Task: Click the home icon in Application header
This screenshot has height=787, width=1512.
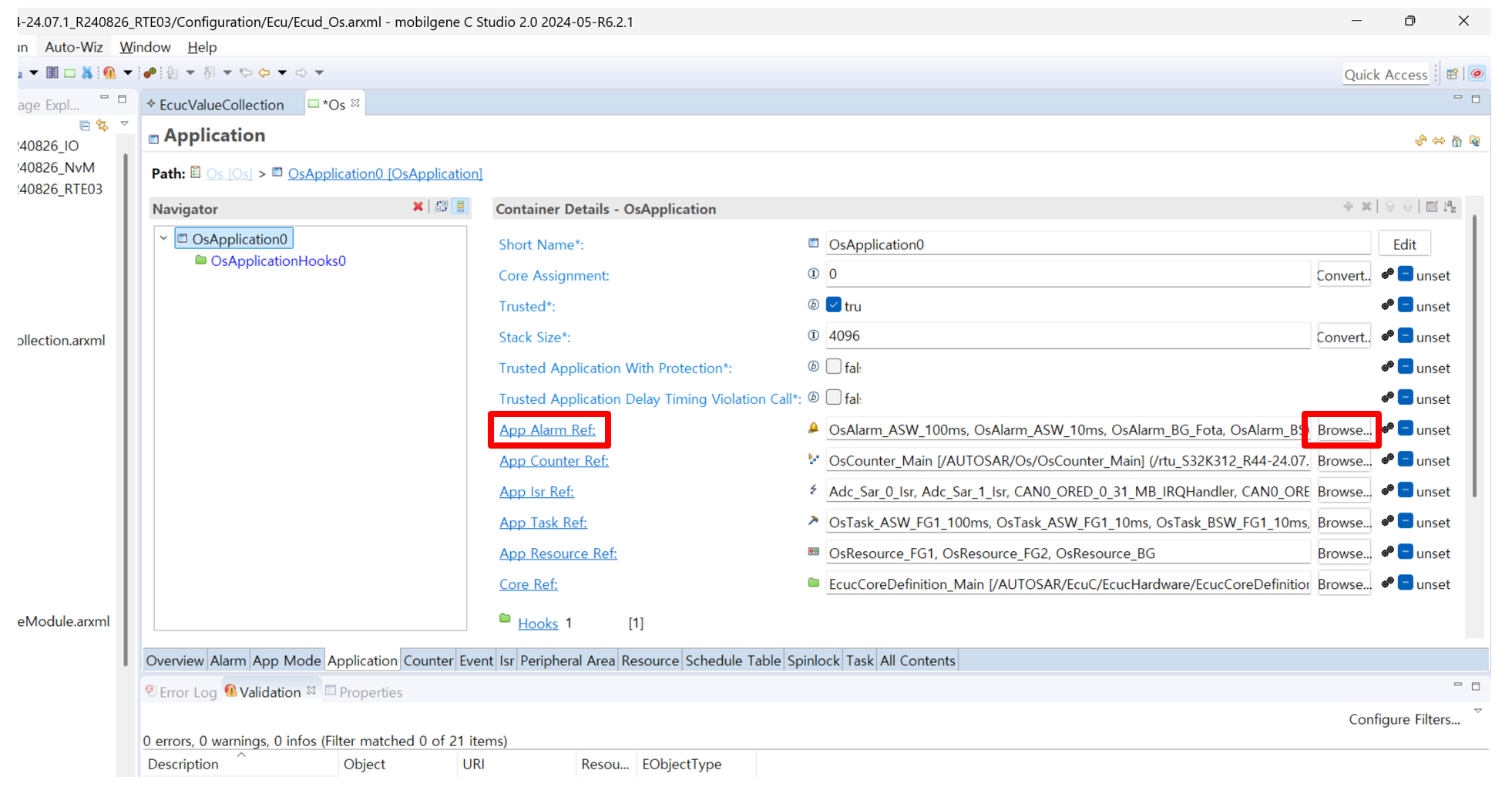Action: (x=1457, y=141)
